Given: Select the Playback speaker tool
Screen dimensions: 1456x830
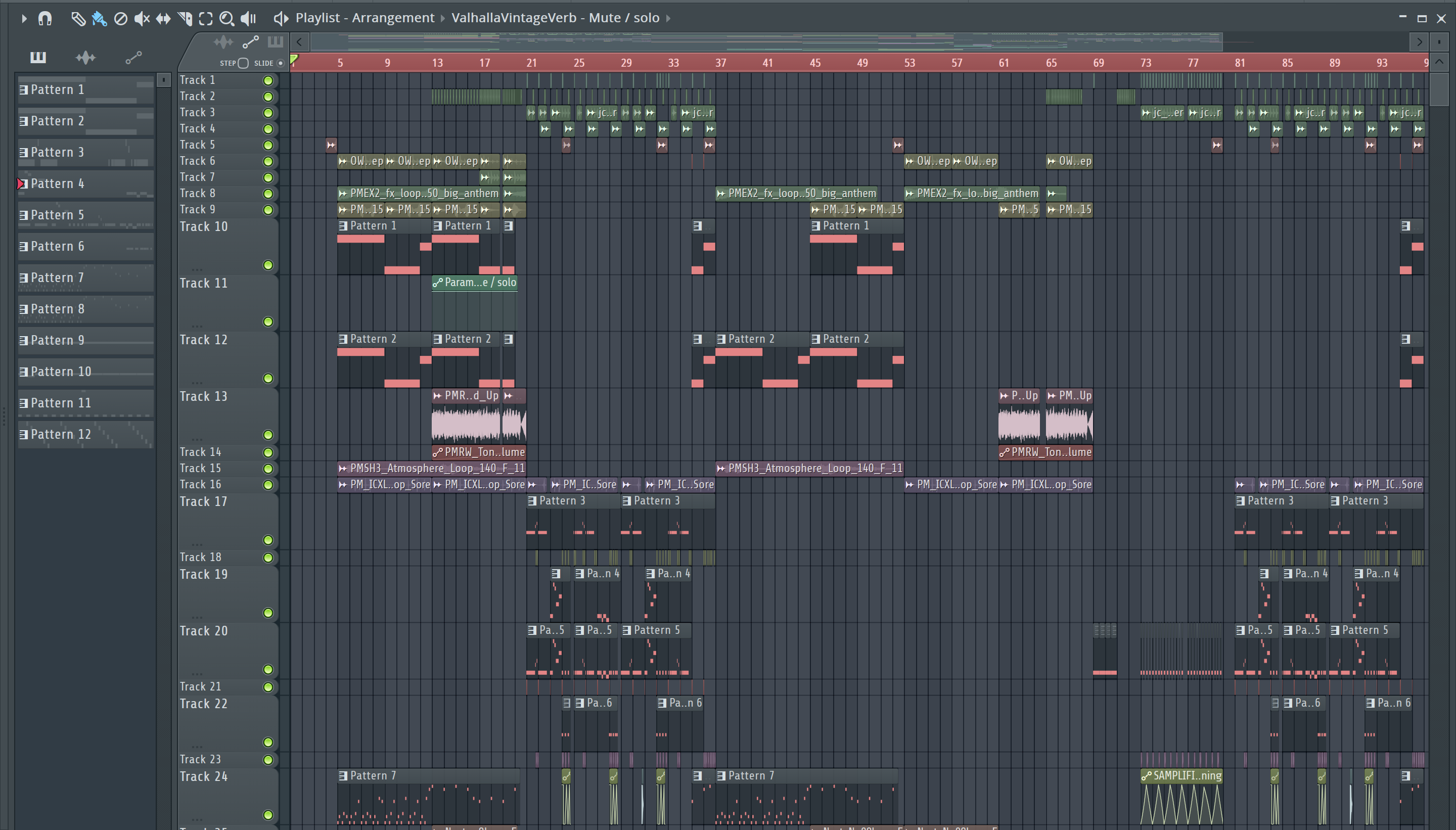Looking at the screenshot, I should coord(248,19).
